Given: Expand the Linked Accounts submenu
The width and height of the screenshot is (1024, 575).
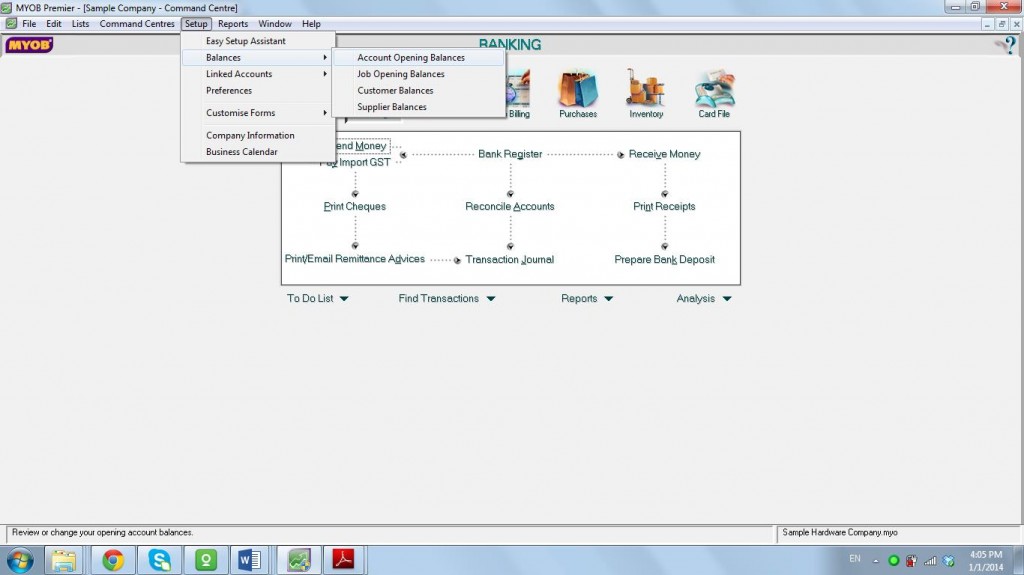Looking at the screenshot, I should (258, 74).
